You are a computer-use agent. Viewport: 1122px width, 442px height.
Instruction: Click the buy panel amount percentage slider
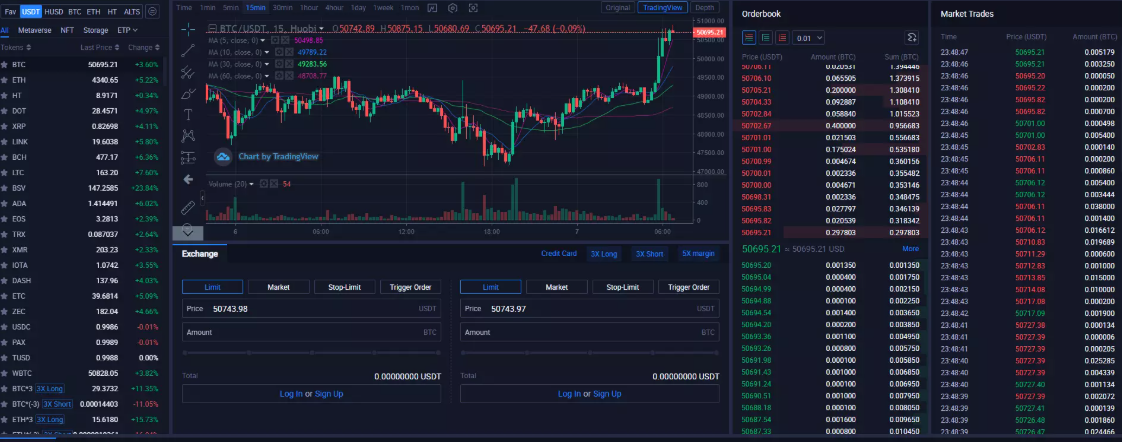pos(311,353)
